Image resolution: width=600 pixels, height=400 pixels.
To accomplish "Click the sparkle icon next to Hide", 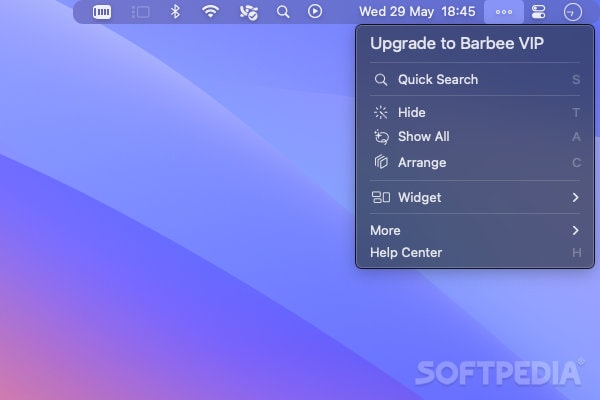I will click(x=380, y=113).
